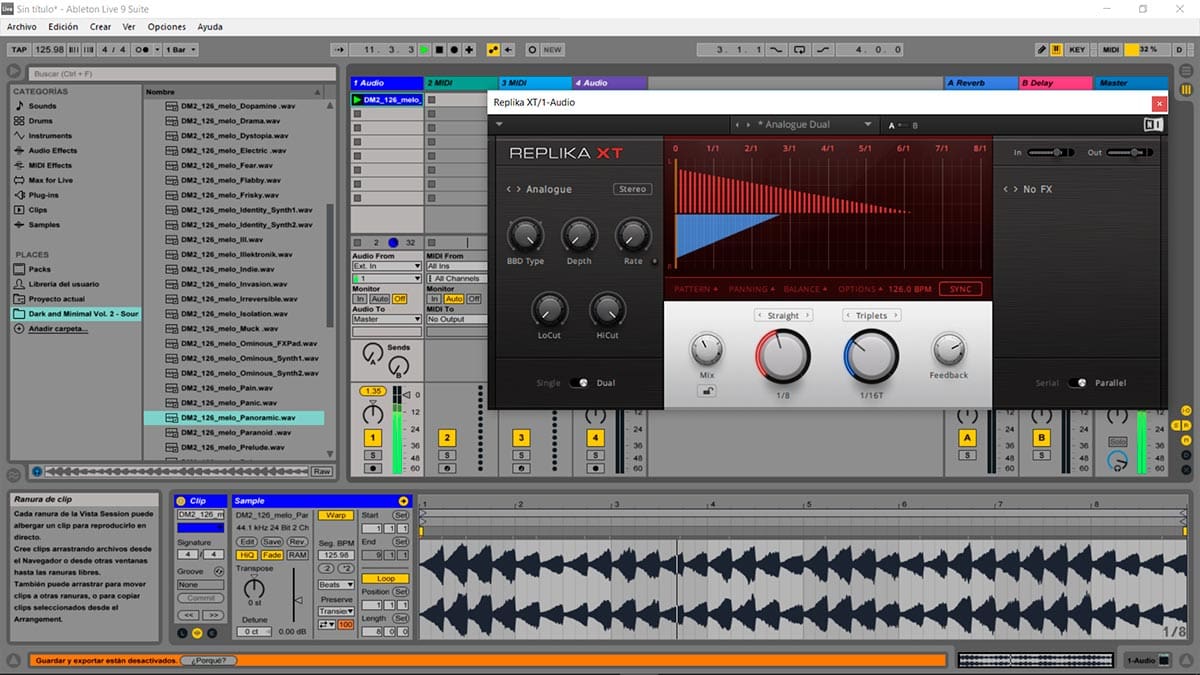Click the In level slider in Replika
The image size is (1200, 675).
[x=1051, y=152]
